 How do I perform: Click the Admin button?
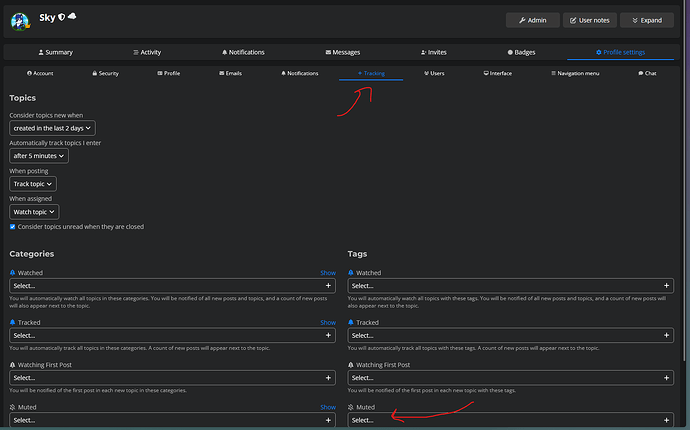pos(532,20)
